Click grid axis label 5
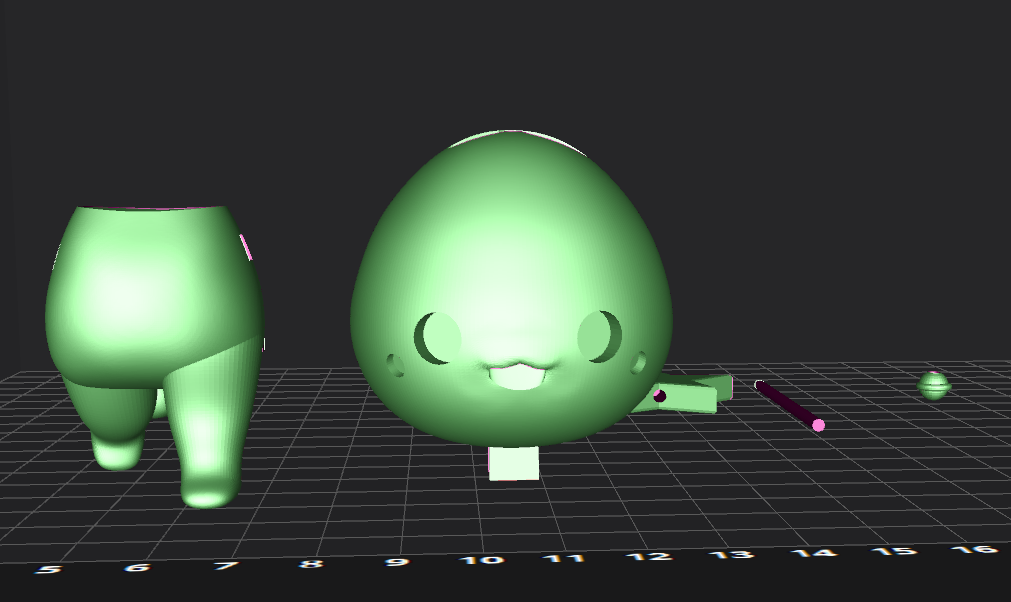Viewport: 1011px width, 602px height. [x=48, y=570]
